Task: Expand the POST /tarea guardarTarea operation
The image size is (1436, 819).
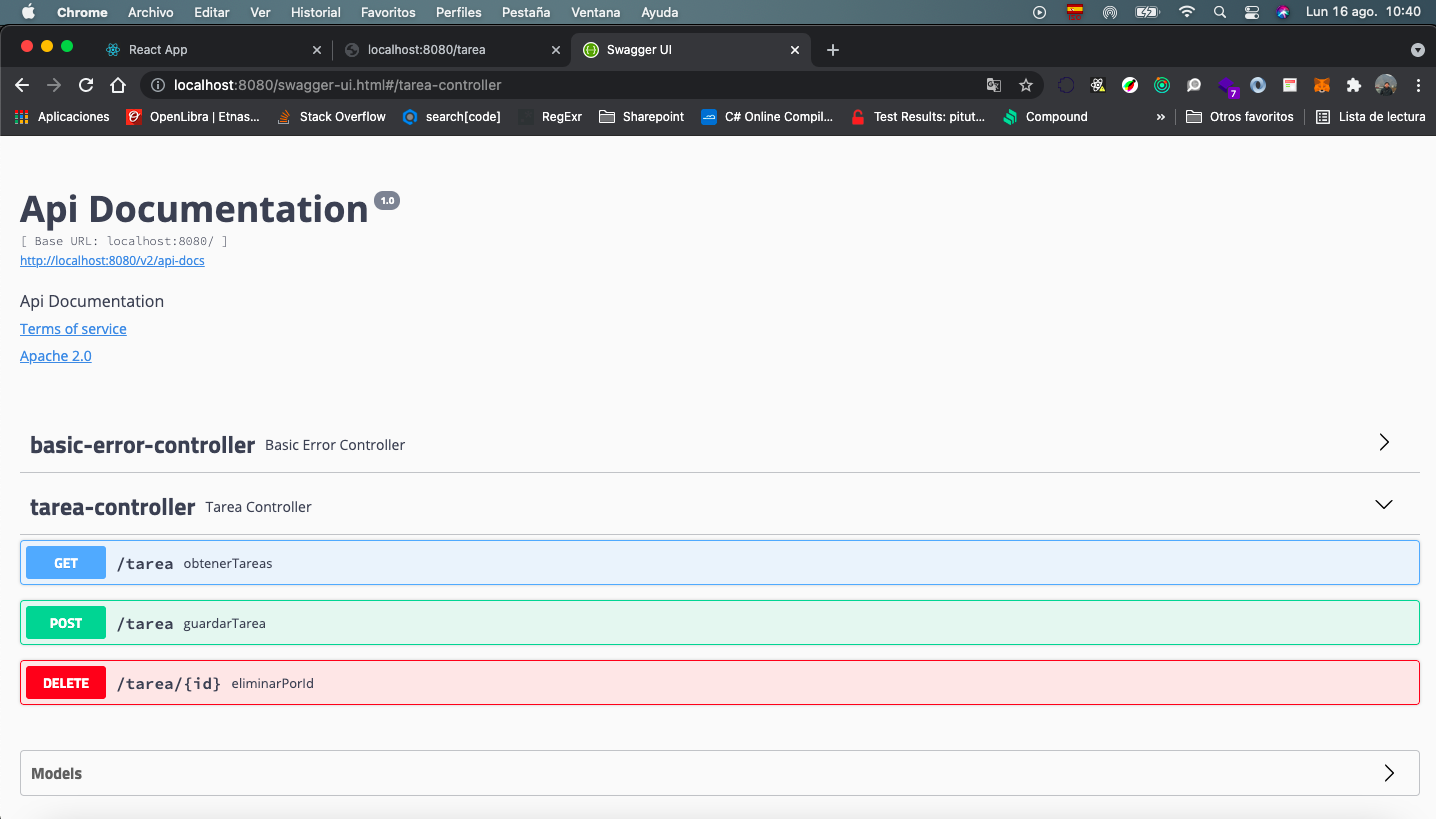Action: [720, 623]
